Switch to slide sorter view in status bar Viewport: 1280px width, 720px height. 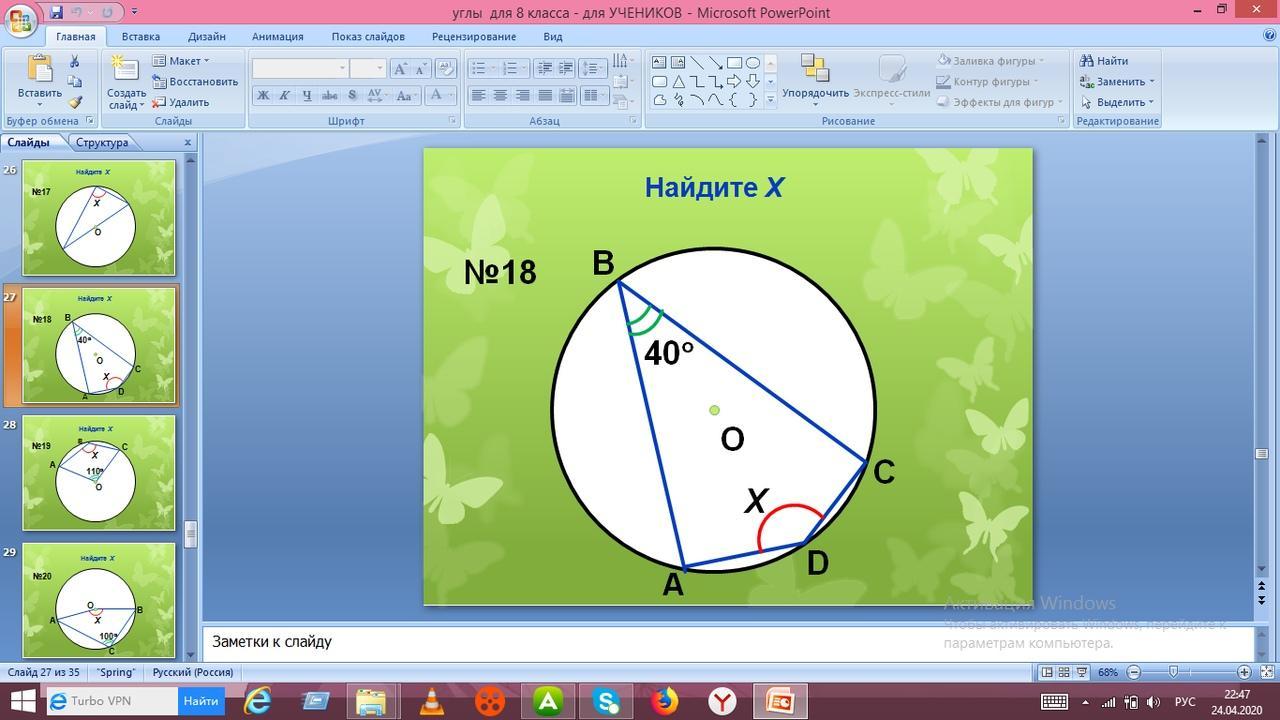point(1064,672)
